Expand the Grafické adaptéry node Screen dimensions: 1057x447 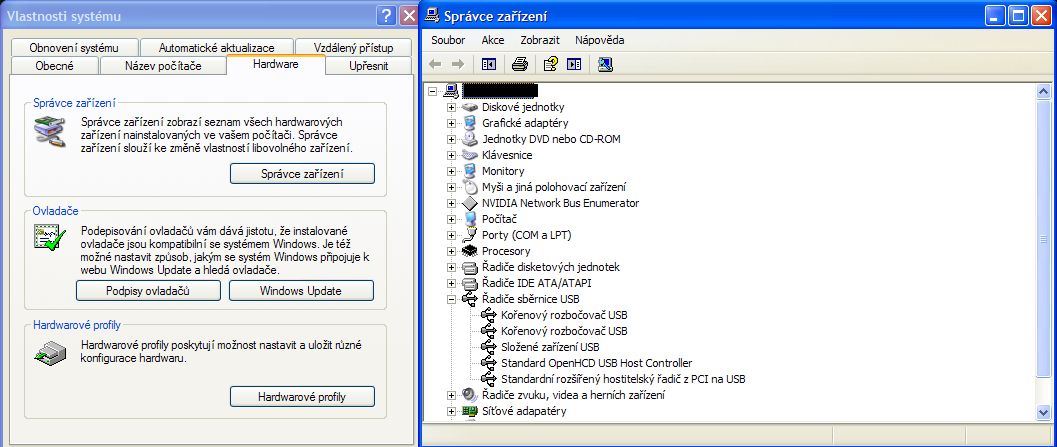(452, 123)
